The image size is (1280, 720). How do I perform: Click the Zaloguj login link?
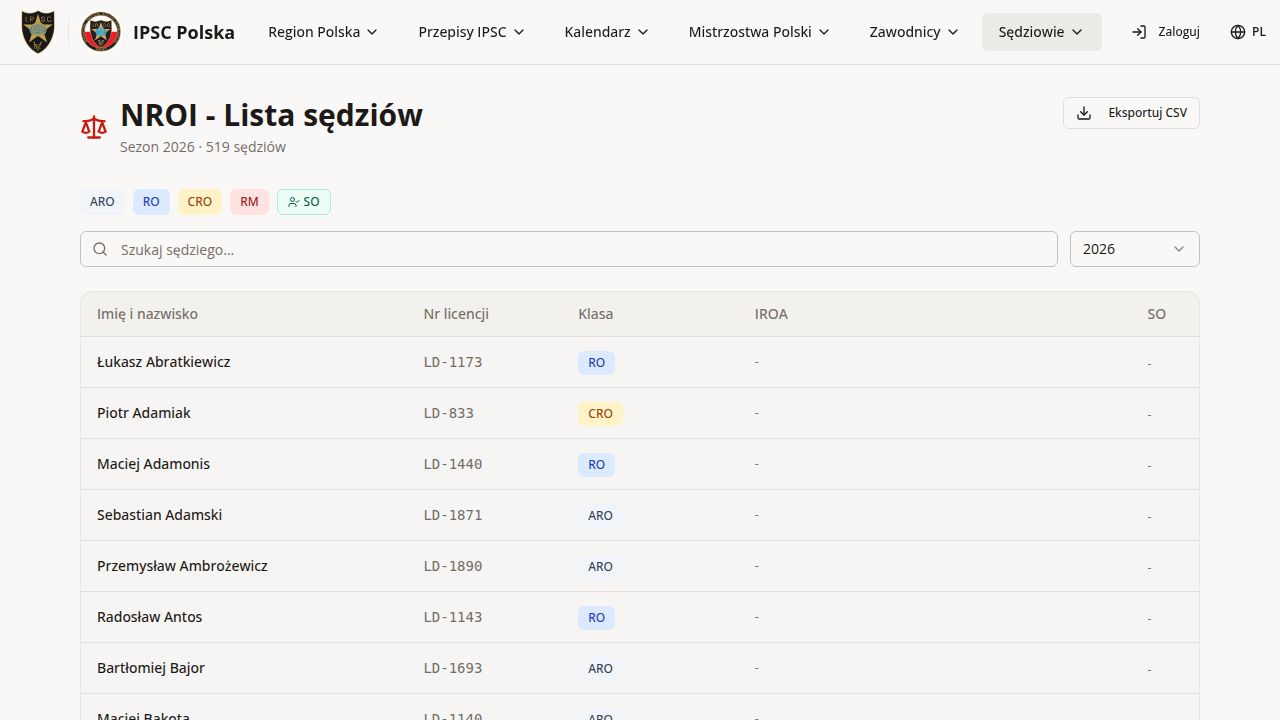click(x=1165, y=32)
